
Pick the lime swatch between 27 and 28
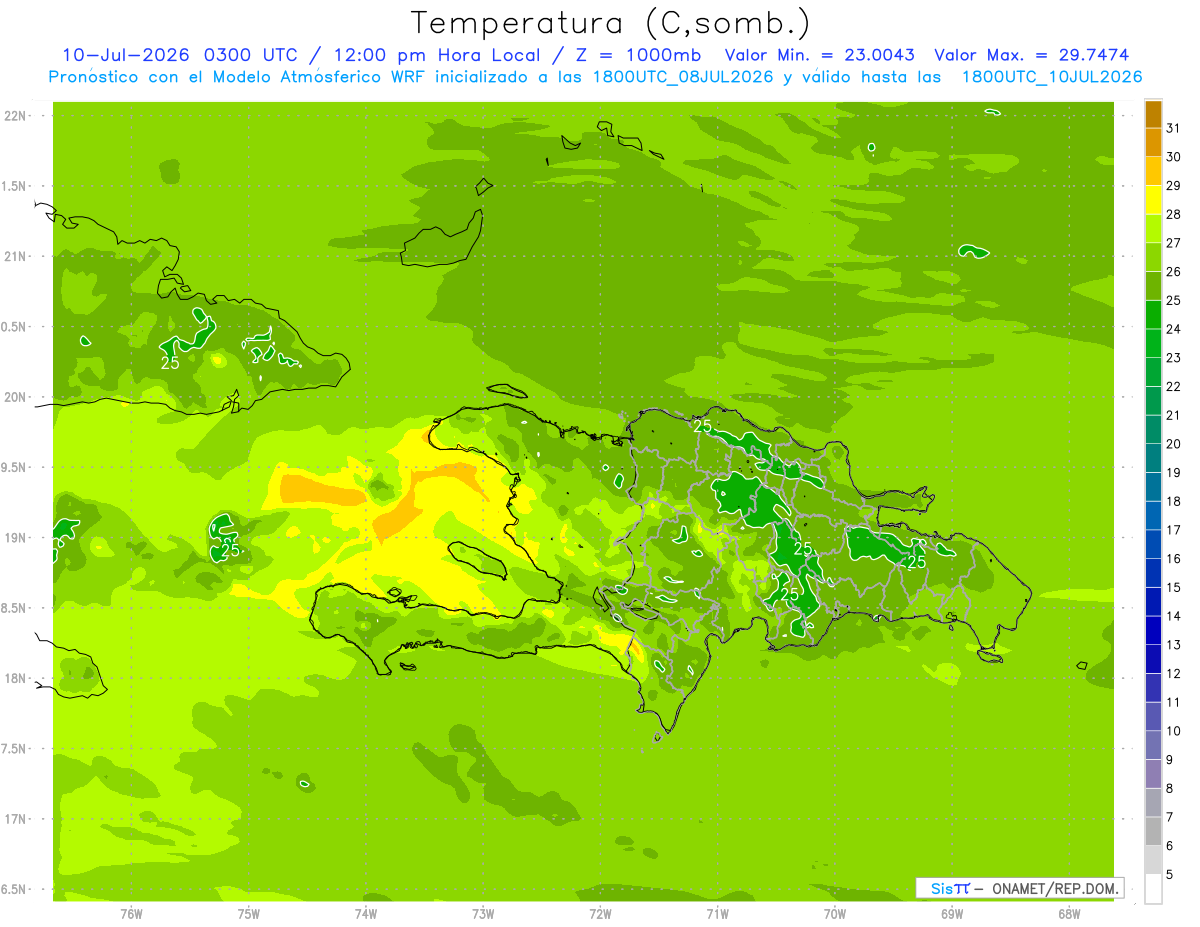point(1153,228)
